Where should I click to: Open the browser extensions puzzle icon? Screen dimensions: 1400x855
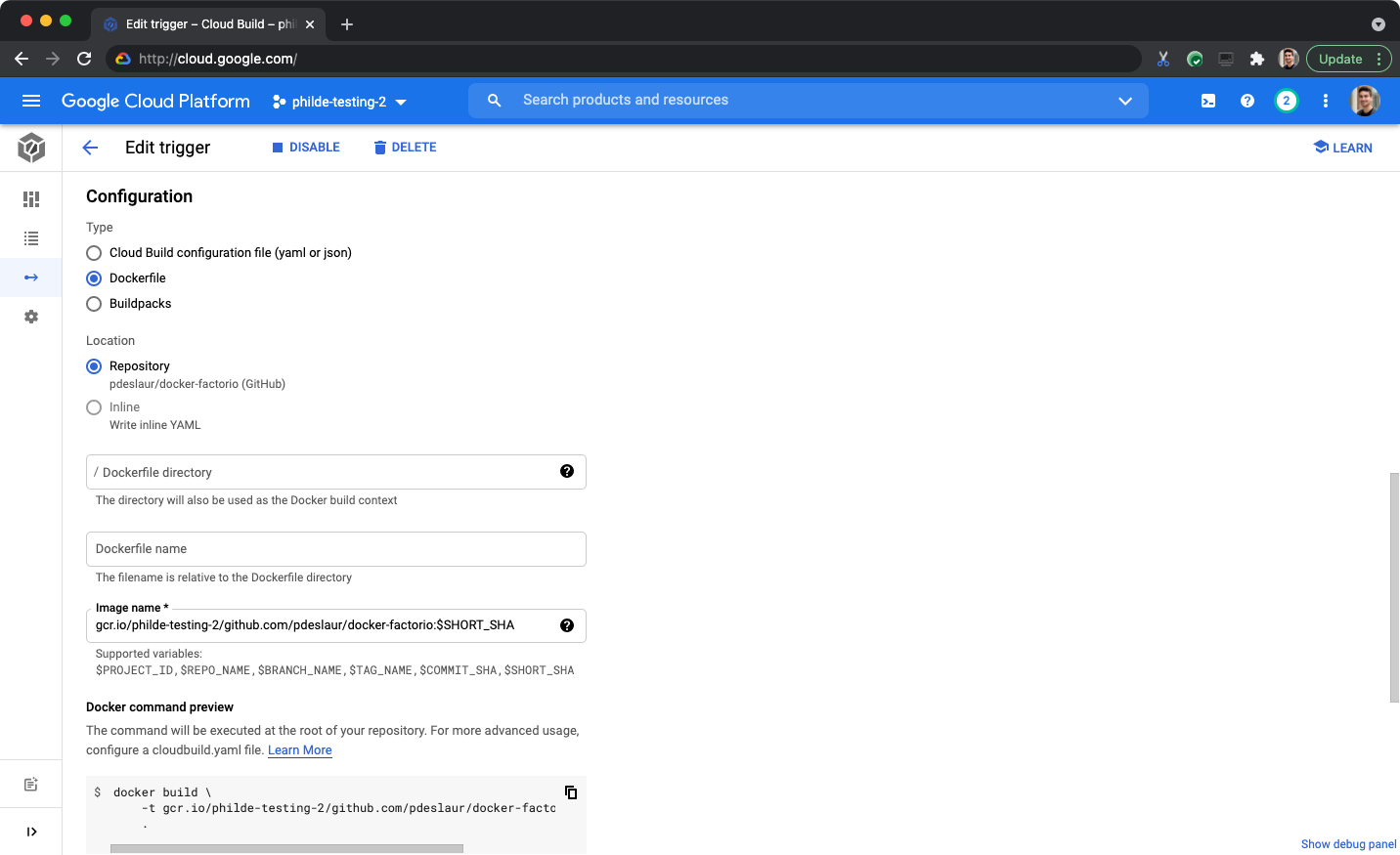click(x=1257, y=59)
